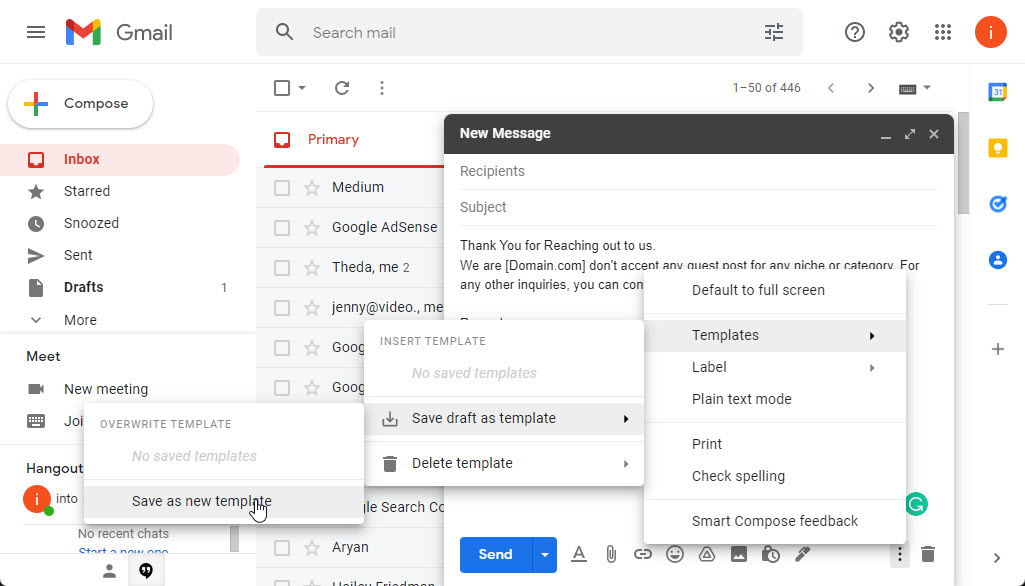The width and height of the screenshot is (1025, 586).
Task: Open Support help icon
Action: (855, 32)
